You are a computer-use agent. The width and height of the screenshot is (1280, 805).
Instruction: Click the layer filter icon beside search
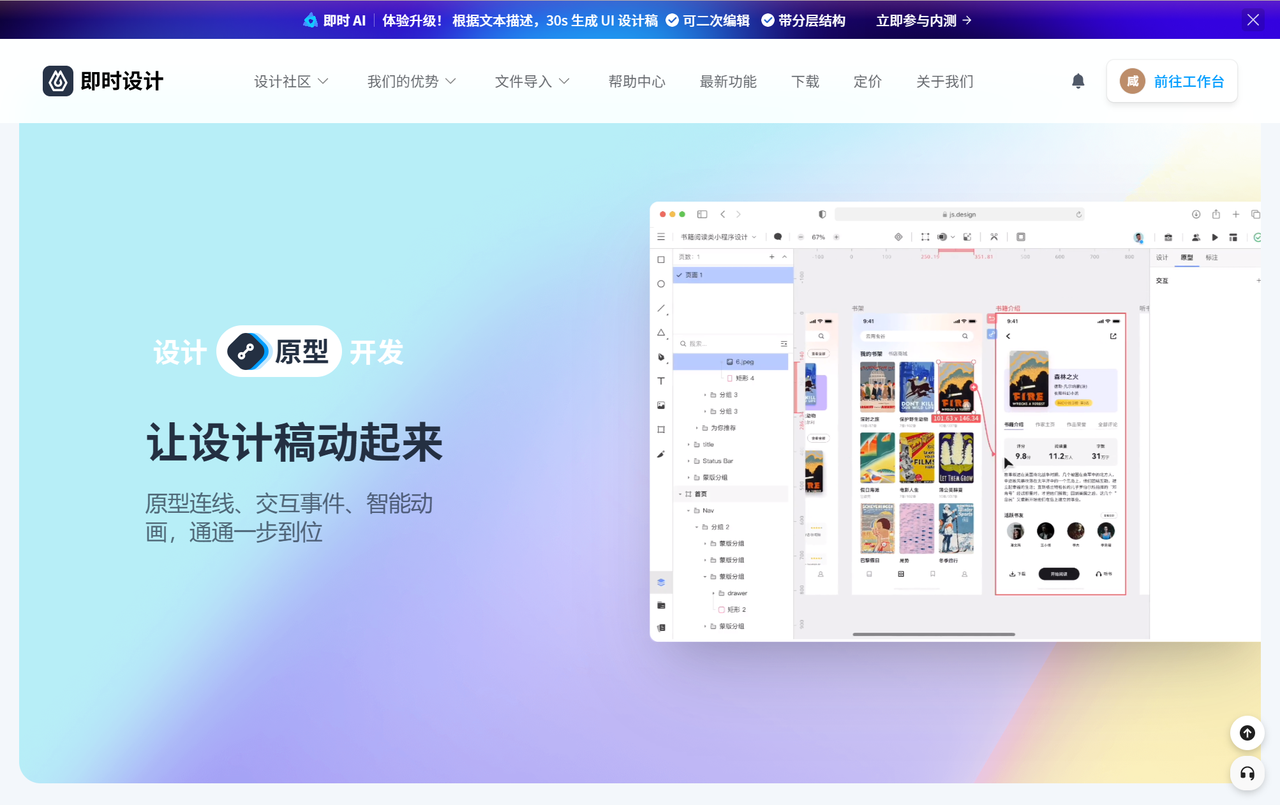[784, 344]
